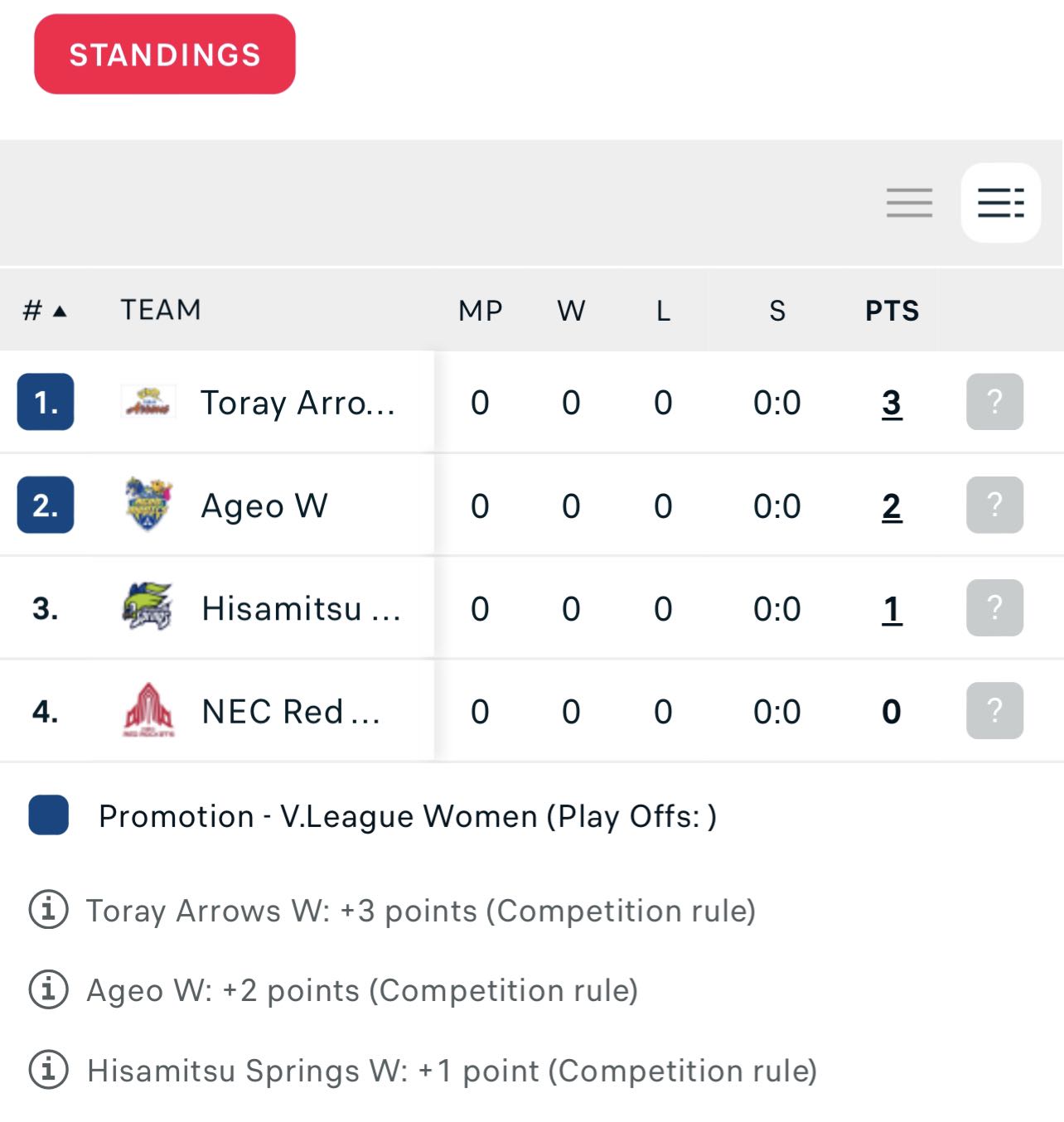This screenshot has width=1064, height=1122.
Task: Click the blue Promotion legend color square
Action: coord(48,815)
